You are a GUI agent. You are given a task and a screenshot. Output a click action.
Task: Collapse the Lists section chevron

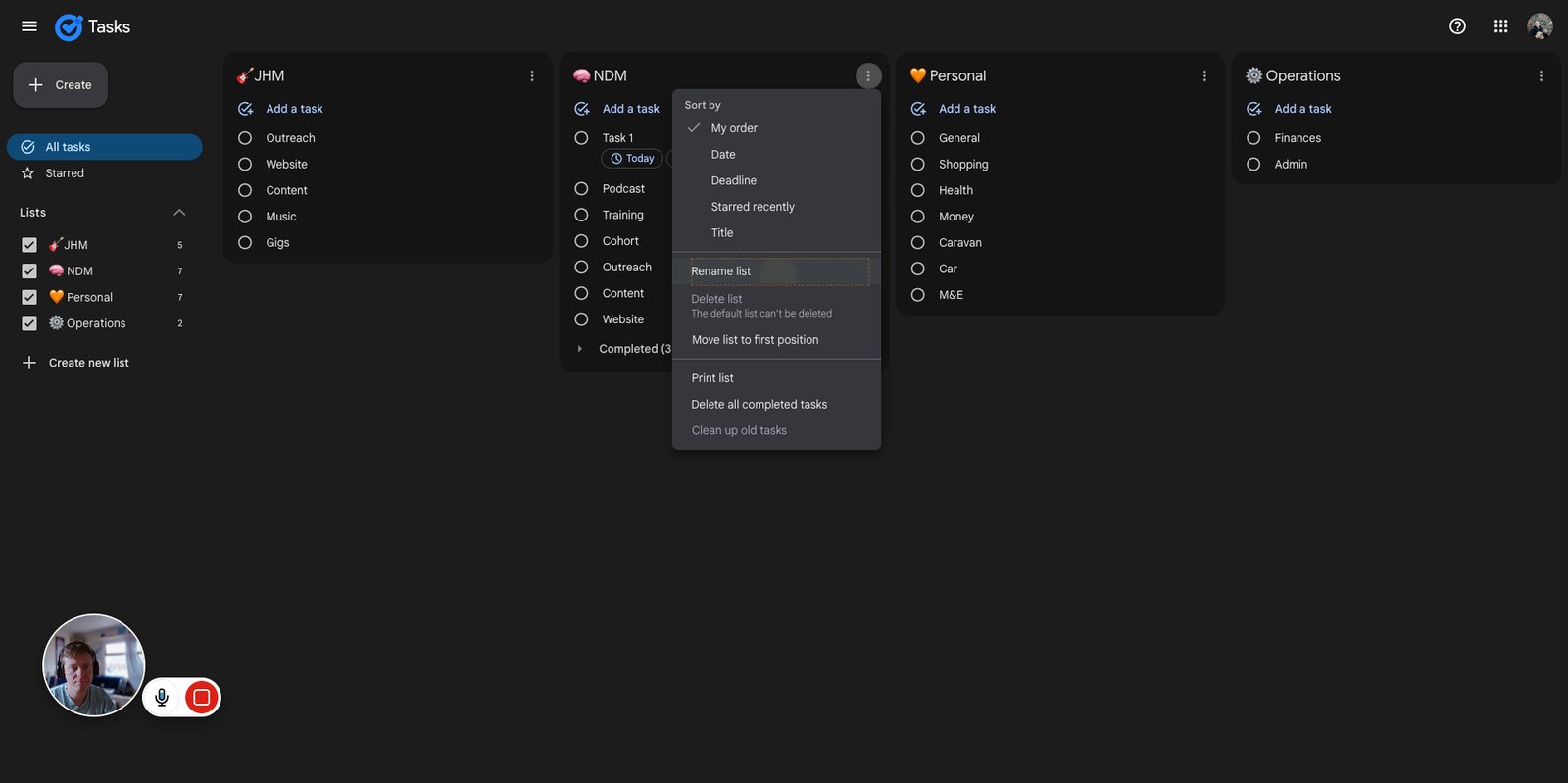coord(179,213)
